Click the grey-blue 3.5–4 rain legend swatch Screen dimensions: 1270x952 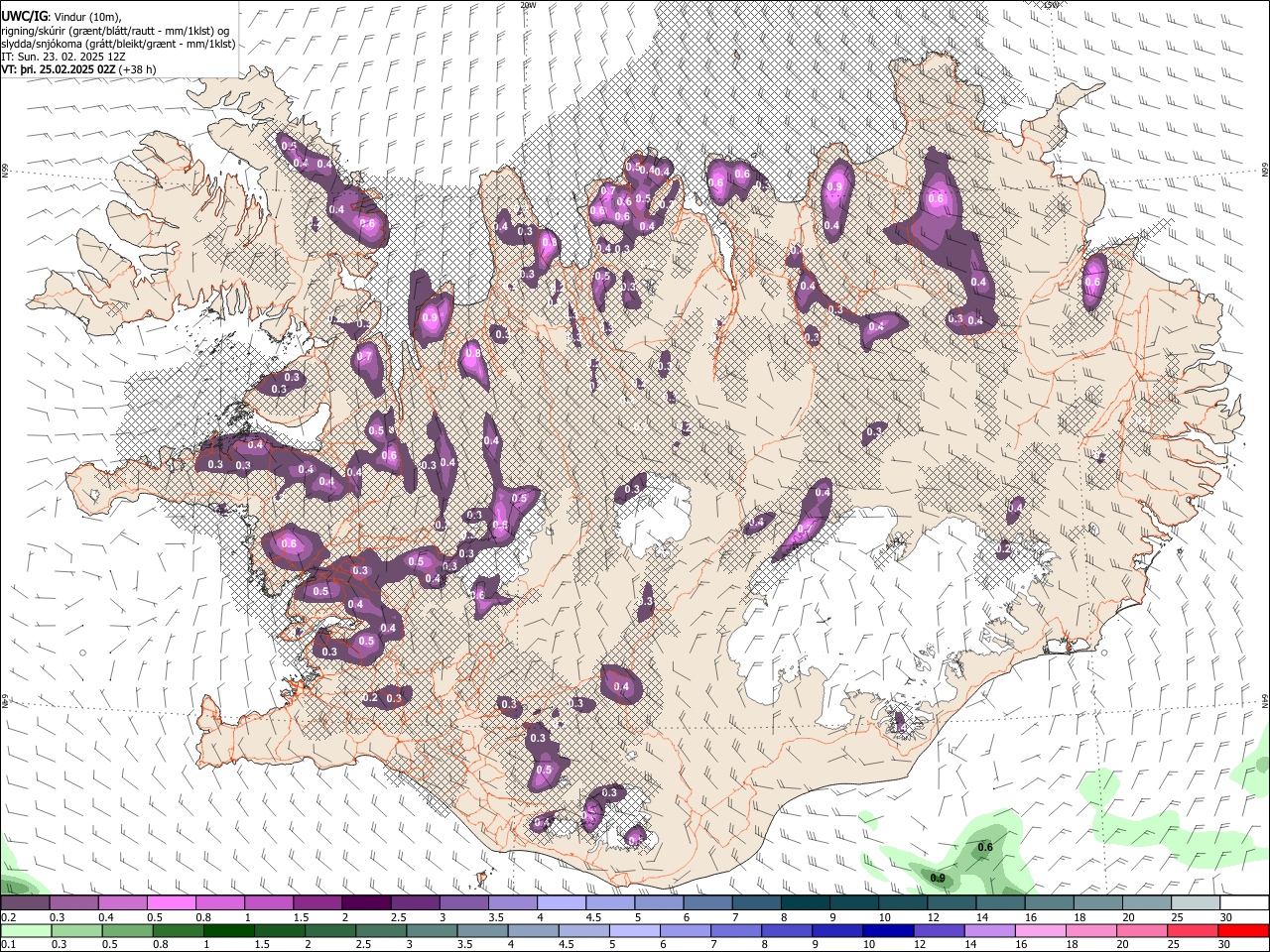pyautogui.click(x=481, y=930)
